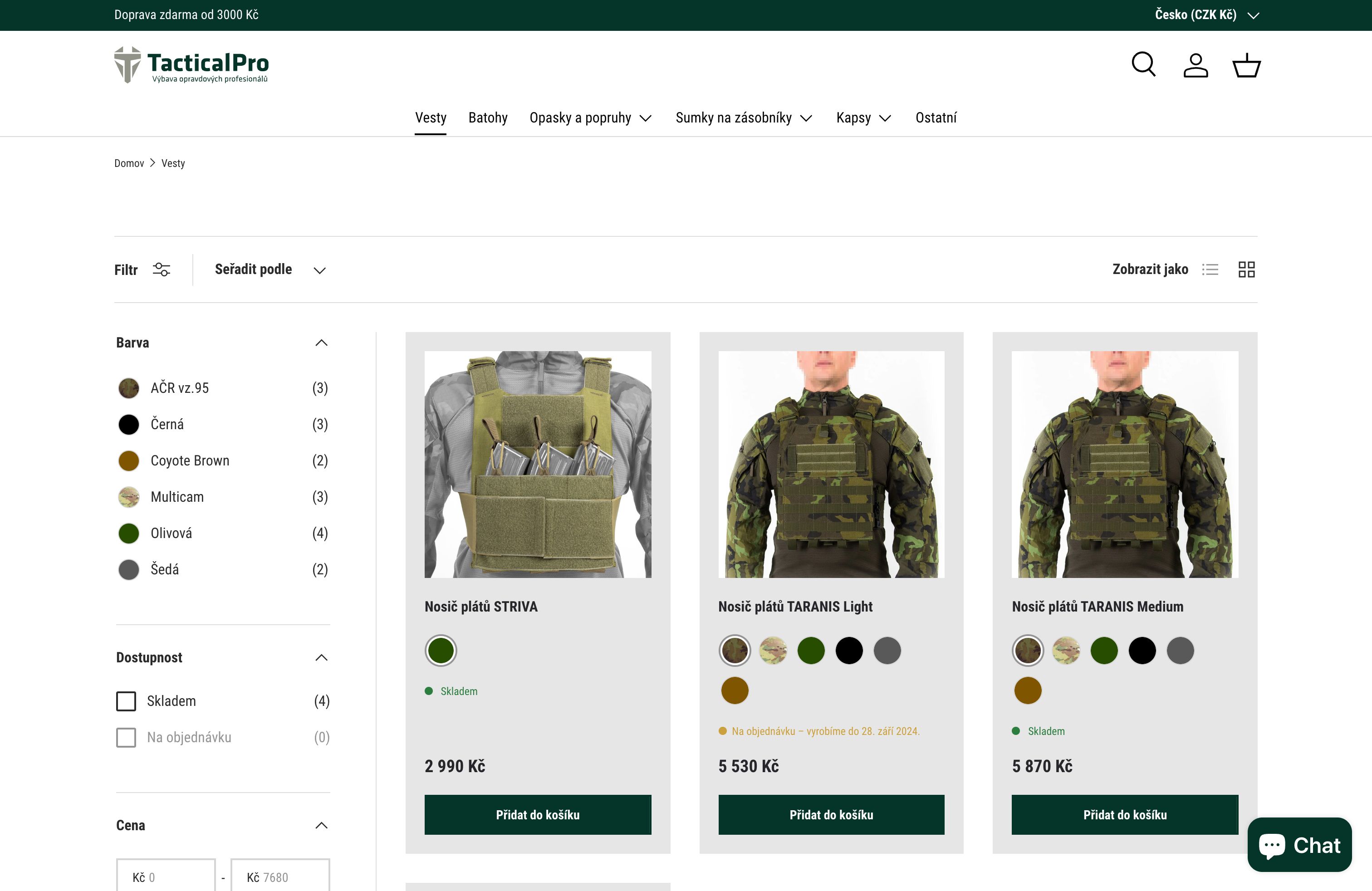Navigate to Domov via breadcrumb

pos(129,163)
